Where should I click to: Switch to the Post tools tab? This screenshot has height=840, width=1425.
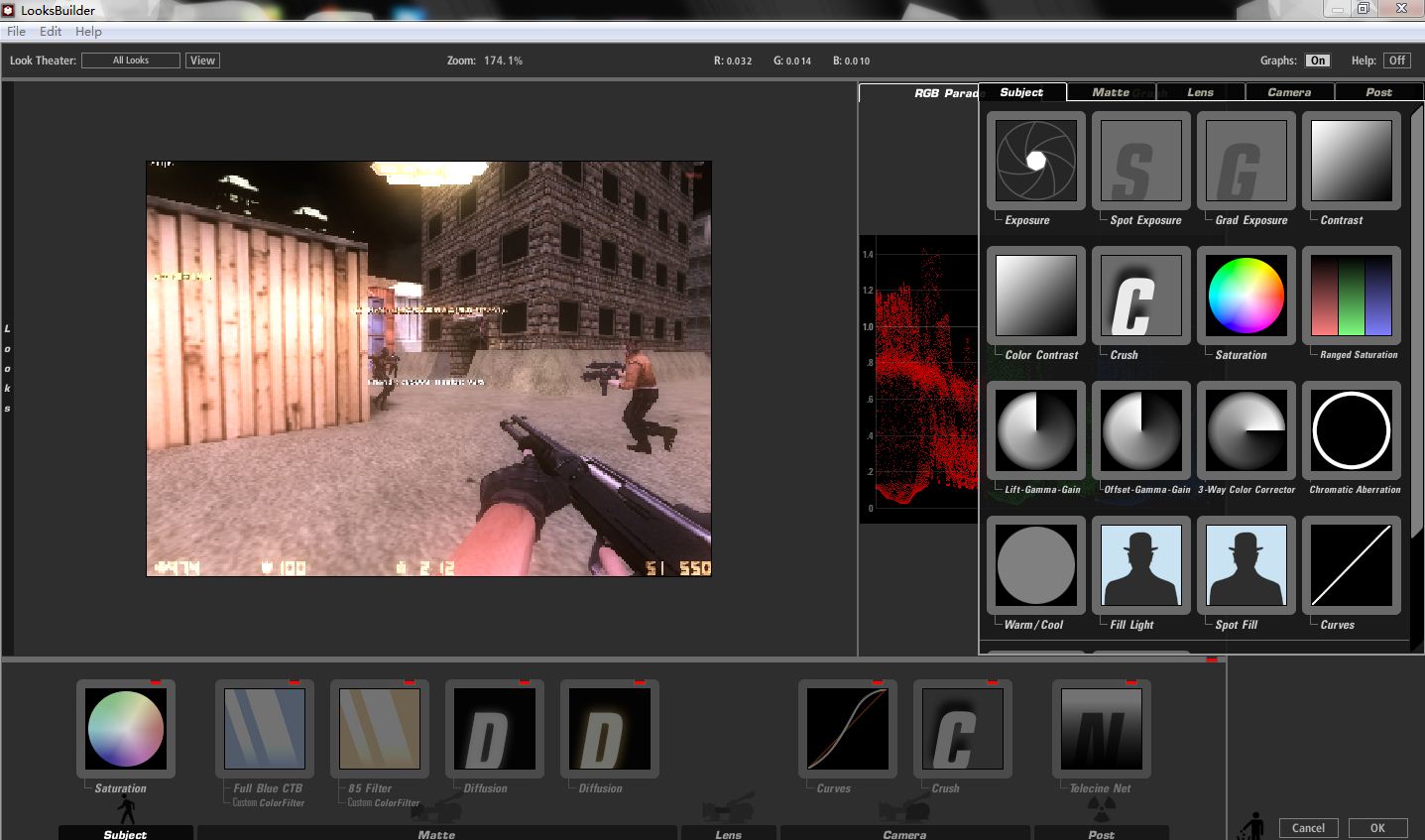click(x=1378, y=92)
